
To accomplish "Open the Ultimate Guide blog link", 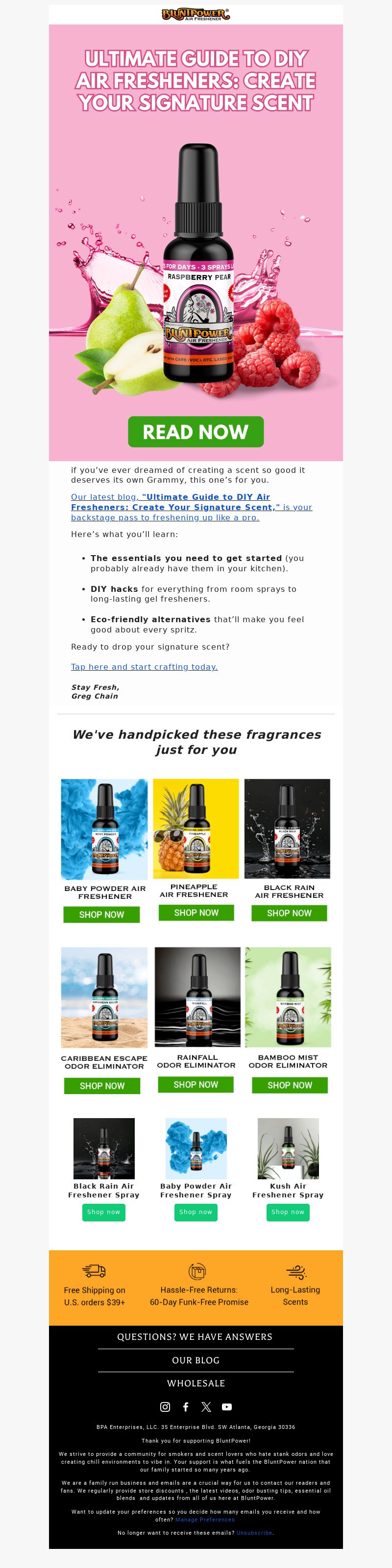I will click(192, 507).
